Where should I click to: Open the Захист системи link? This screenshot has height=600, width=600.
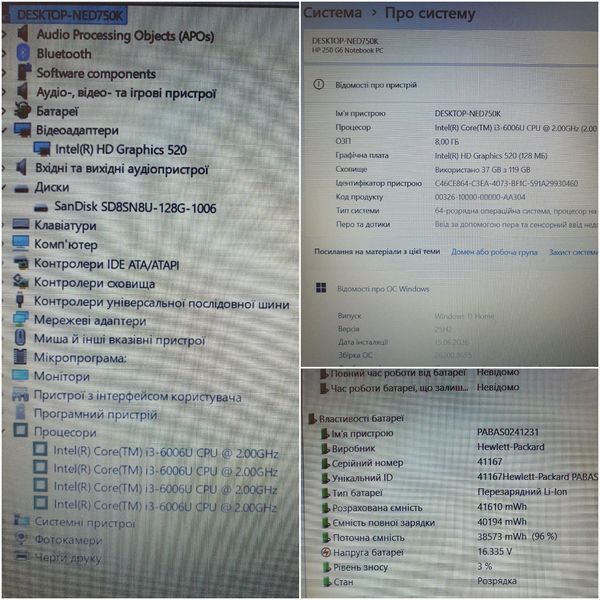pyautogui.click(x=573, y=252)
